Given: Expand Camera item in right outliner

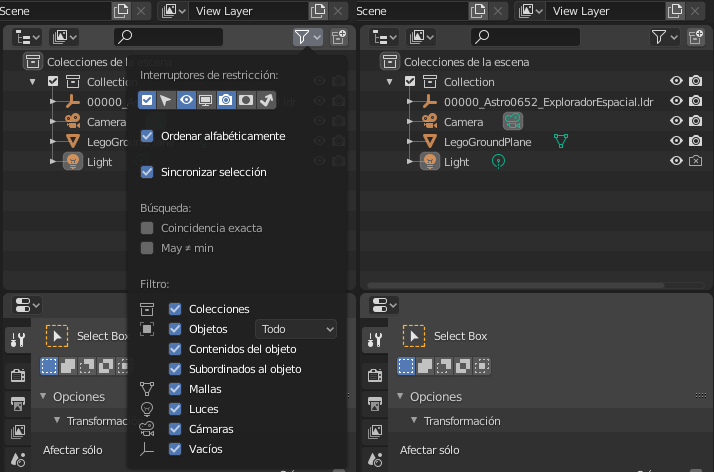Looking at the screenshot, I should 410,122.
